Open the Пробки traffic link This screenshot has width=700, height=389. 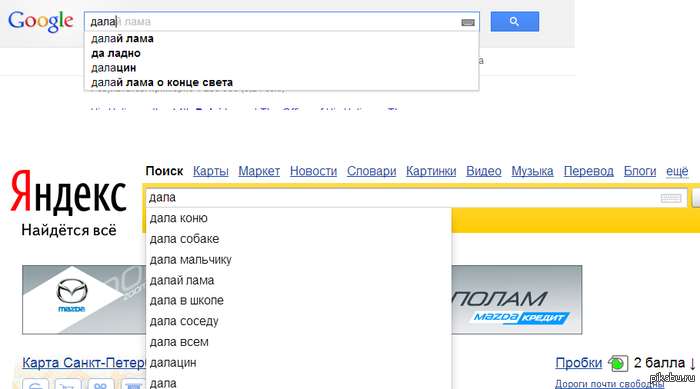(x=579, y=363)
